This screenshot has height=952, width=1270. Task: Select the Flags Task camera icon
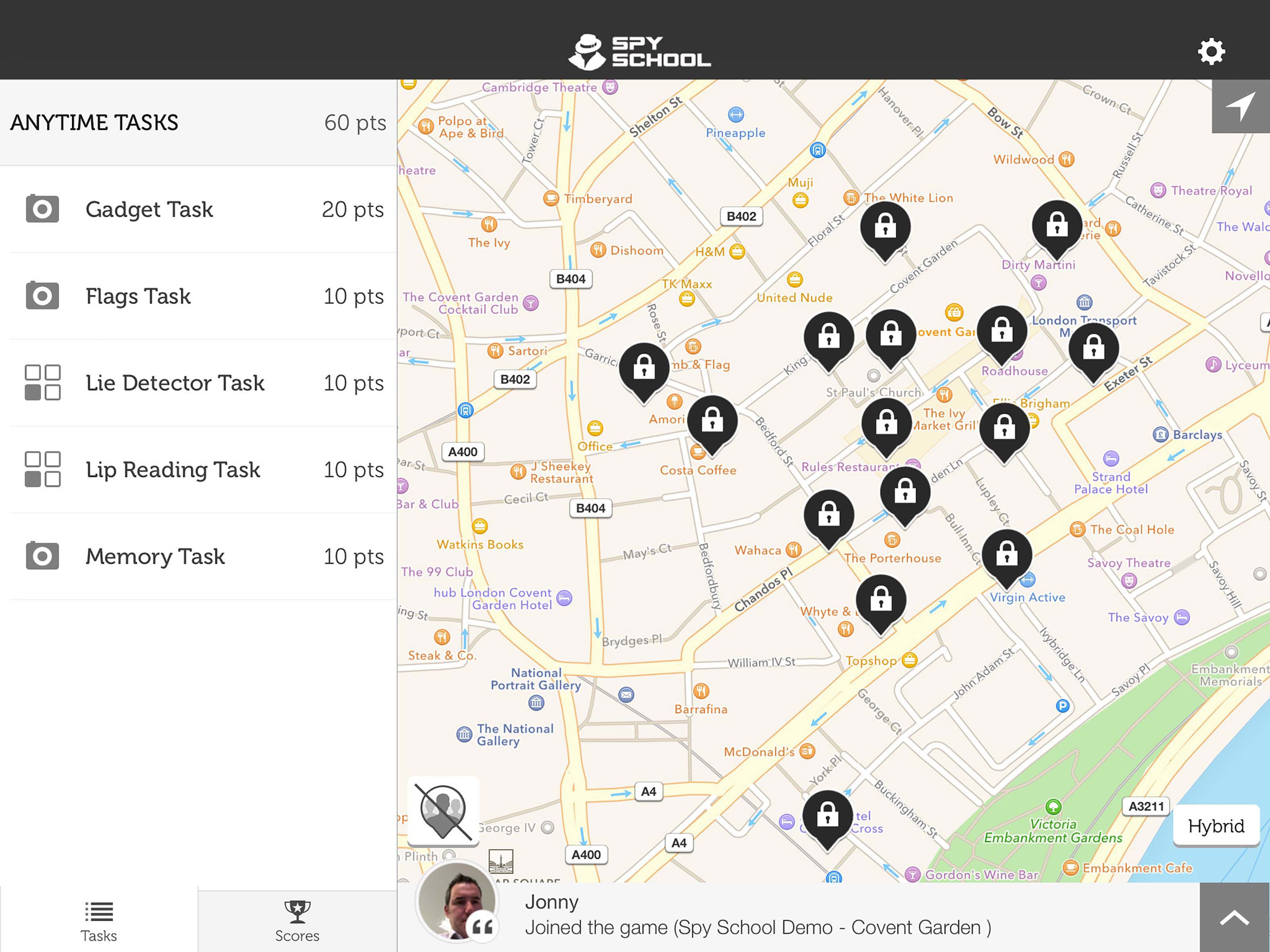(42, 296)
